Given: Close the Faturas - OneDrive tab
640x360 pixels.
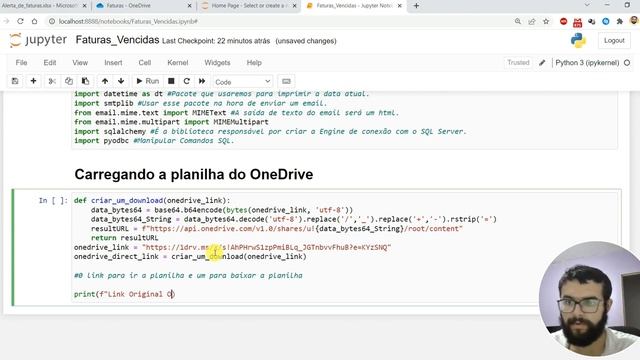Looking at the screenshot, I should 189,6.
